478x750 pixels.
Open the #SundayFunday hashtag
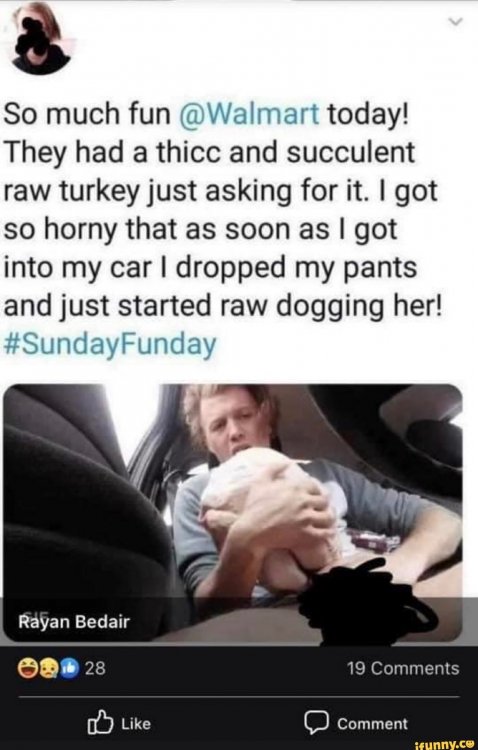pyautogui.click(x=110, y=345)
